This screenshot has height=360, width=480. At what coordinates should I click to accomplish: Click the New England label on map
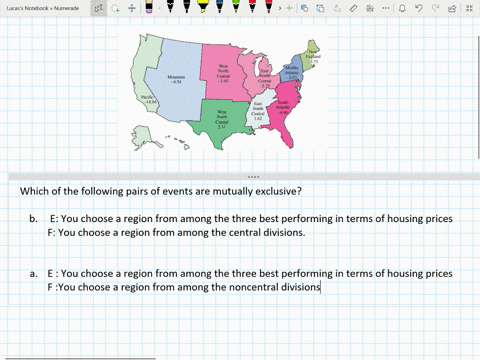point(313,57)
